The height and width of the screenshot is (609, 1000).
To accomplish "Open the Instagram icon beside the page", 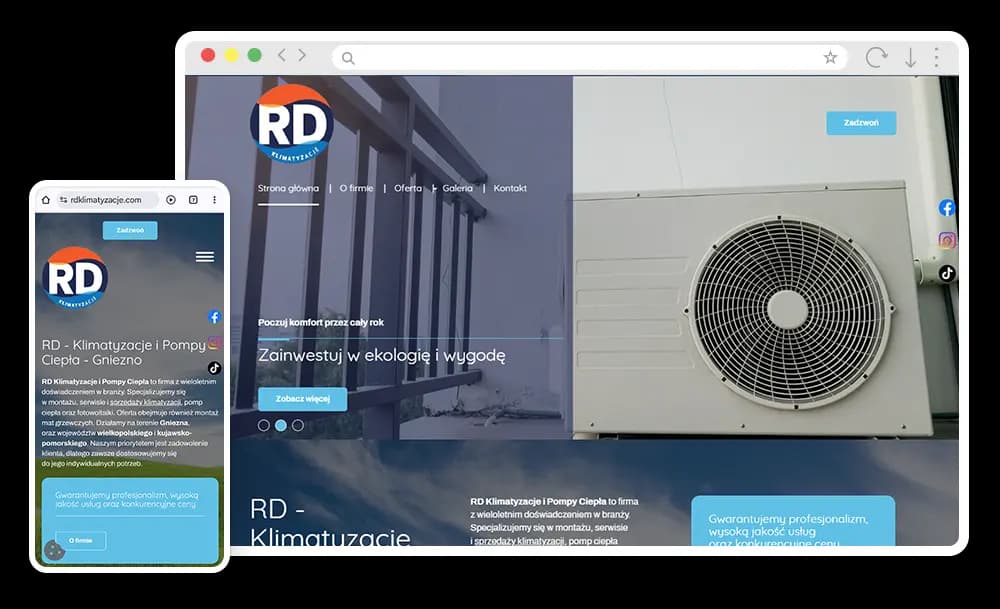I will (945, 241).
